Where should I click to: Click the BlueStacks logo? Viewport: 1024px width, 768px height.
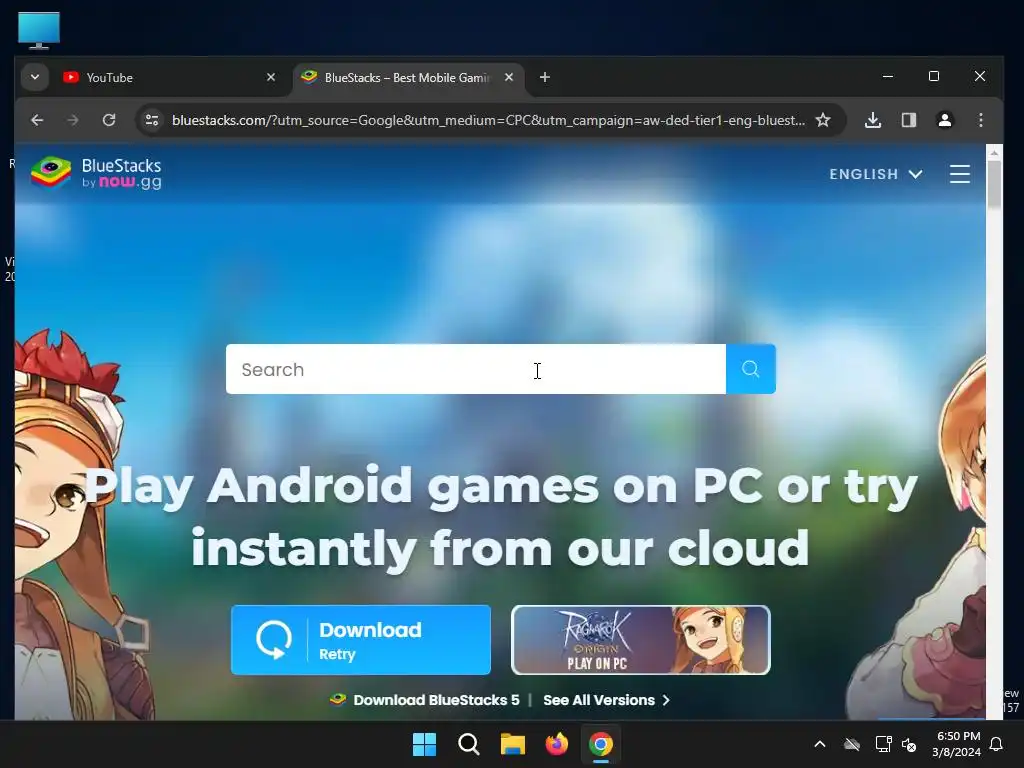click(96, 173)
